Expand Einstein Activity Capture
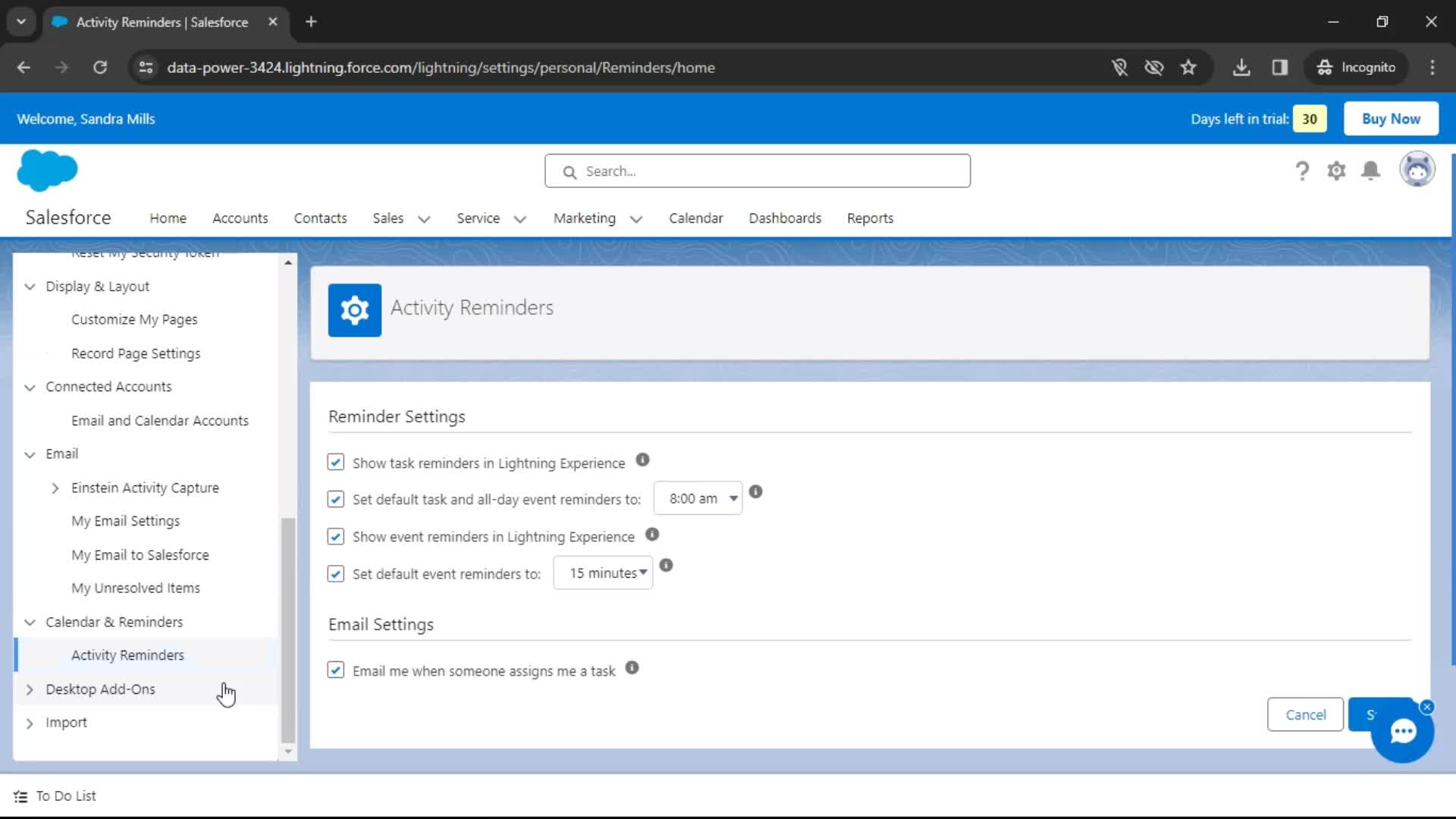This screenshot has width=1456, height=819. (55, 488)
